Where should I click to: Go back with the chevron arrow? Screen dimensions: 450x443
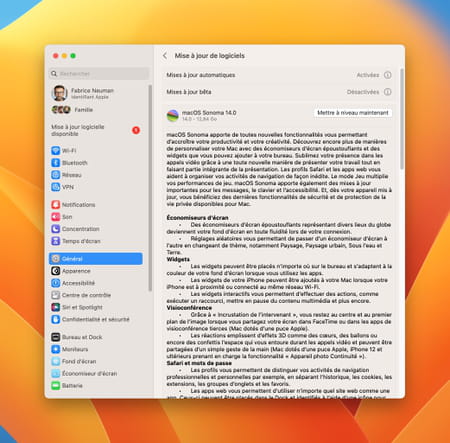click(165, 56)
